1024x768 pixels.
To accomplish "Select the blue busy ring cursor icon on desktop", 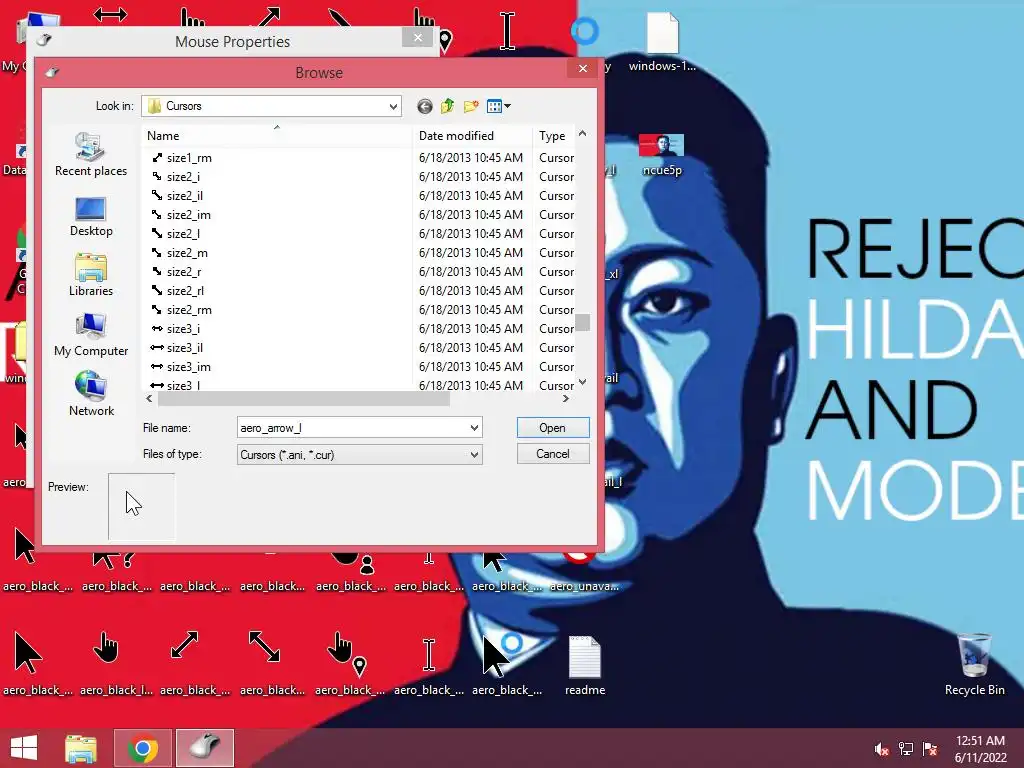I will (x=584, y=31).
